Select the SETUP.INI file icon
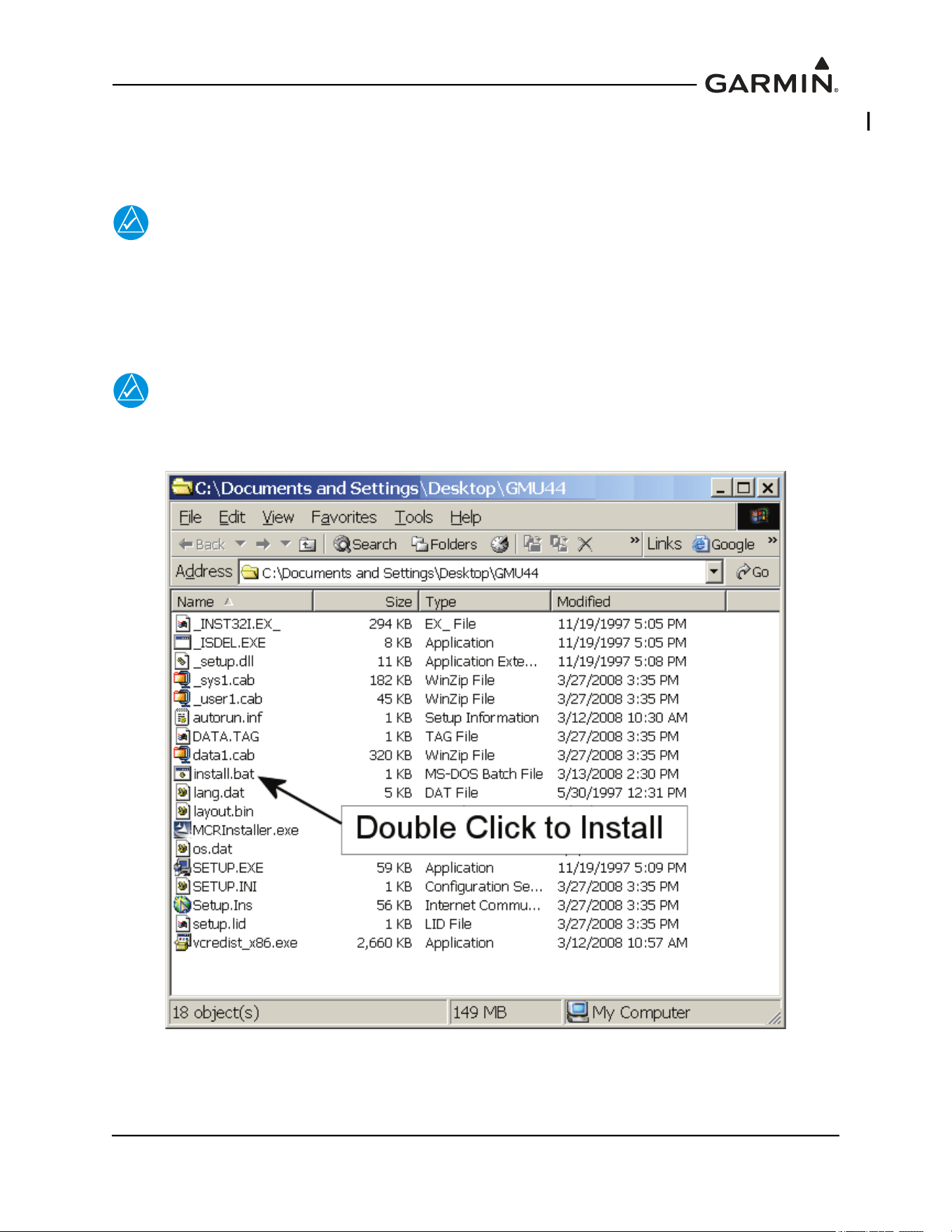The height and width of the screenshot is (1232, 952). 183,886
